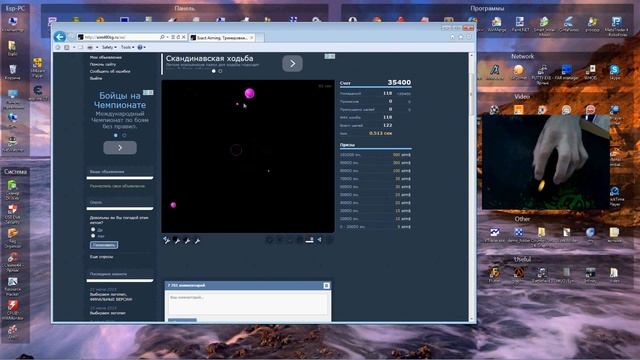Open the 'Сообщить об ошибке' link
Image resolution: width=640 pixels, height=360 pixels.
(x=110, y=71)
